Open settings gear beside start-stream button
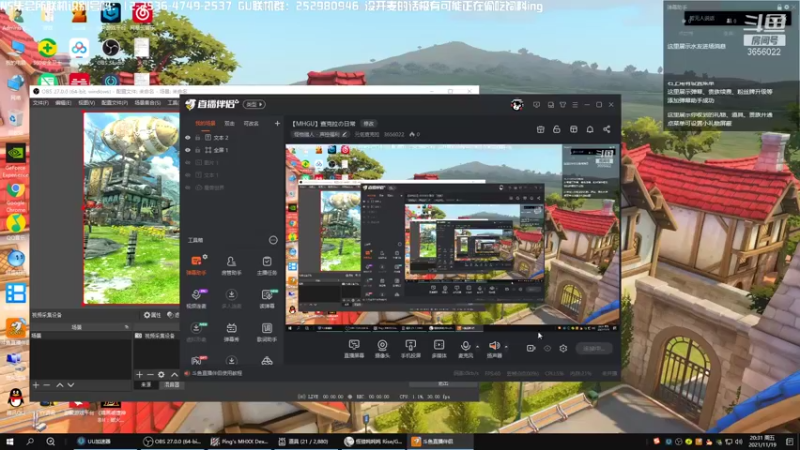Screen dimensions: 800x450 (x=563, y=348)
